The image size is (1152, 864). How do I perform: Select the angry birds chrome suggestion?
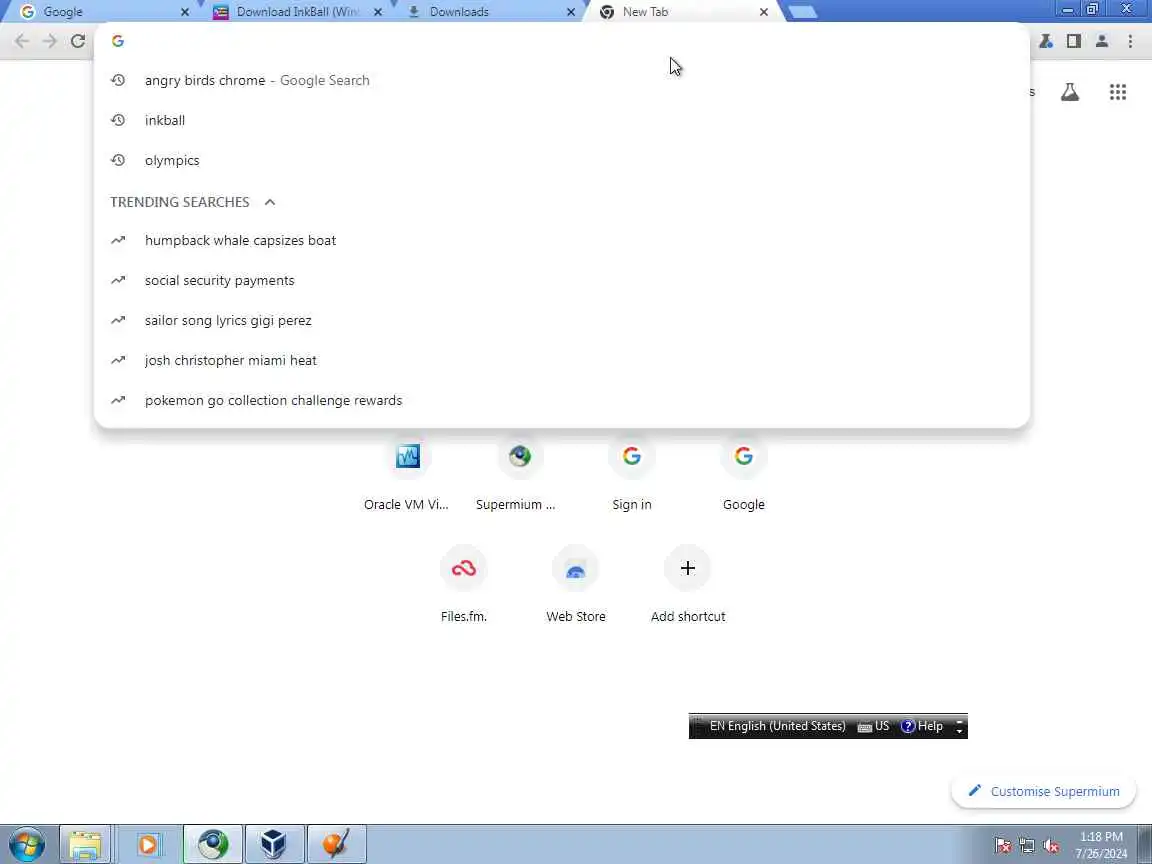562,80
